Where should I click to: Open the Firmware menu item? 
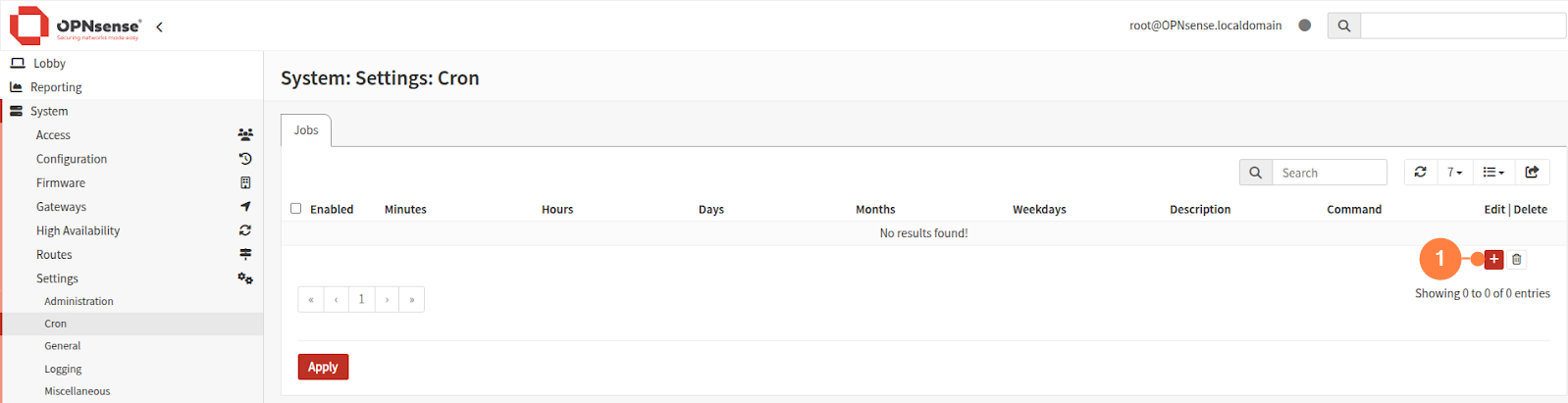click(x=61, y=182)
